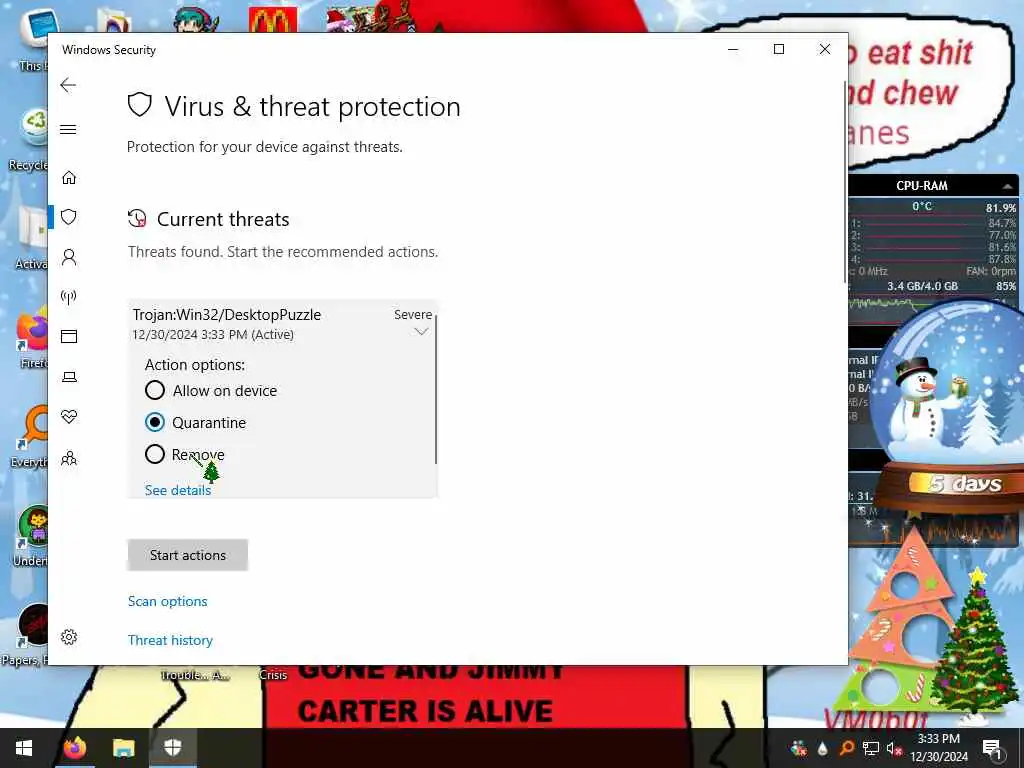Viewport: 1024px width, 768px height.
Task: Collapse the Trojan threat chevron
Action: pyautogui.click(x=421, y=332)
